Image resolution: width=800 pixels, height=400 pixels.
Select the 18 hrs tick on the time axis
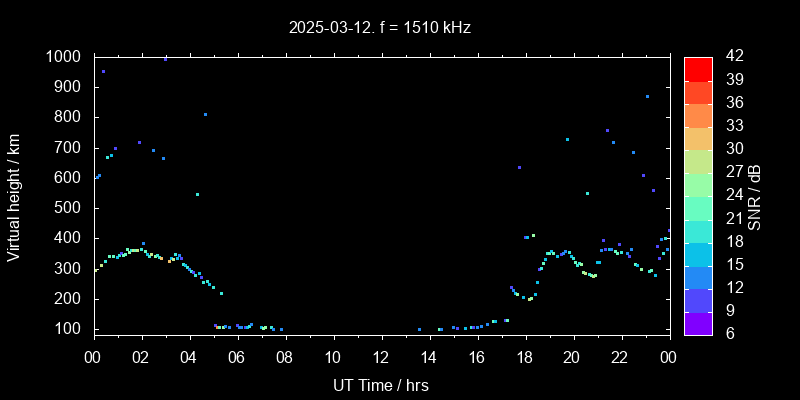pos(524,357)
